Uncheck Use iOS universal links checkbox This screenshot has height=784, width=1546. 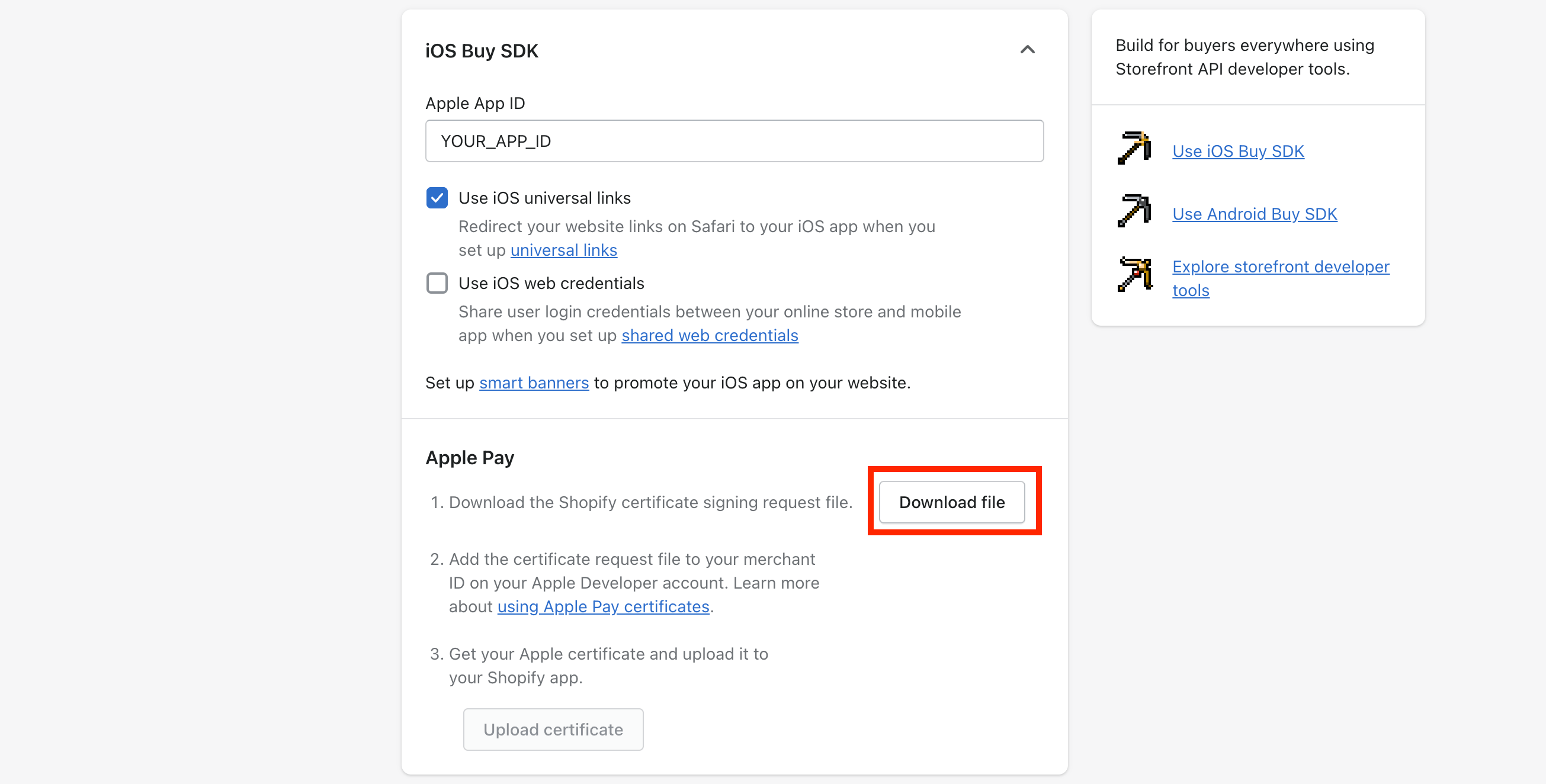pyautogui.click(x=437, y=198)
